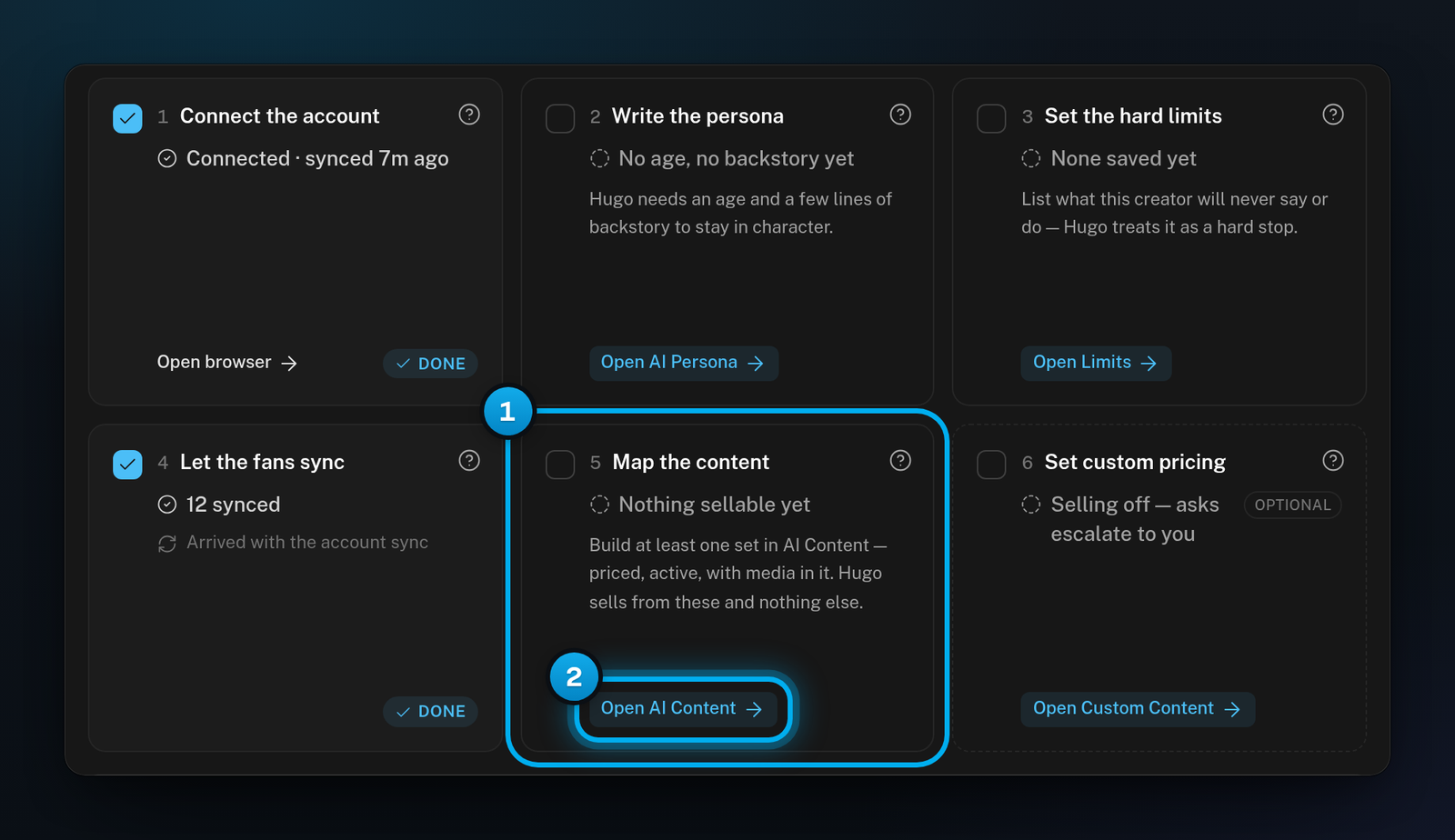The height and width of the screenshot is (840, 1455).
Task: Select the 'Let the fans sync' title
Action: tap(262, 463)
